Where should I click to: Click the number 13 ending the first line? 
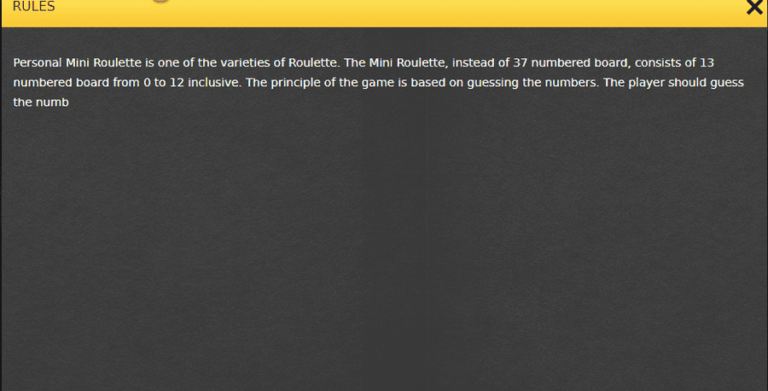click(707, 63)
